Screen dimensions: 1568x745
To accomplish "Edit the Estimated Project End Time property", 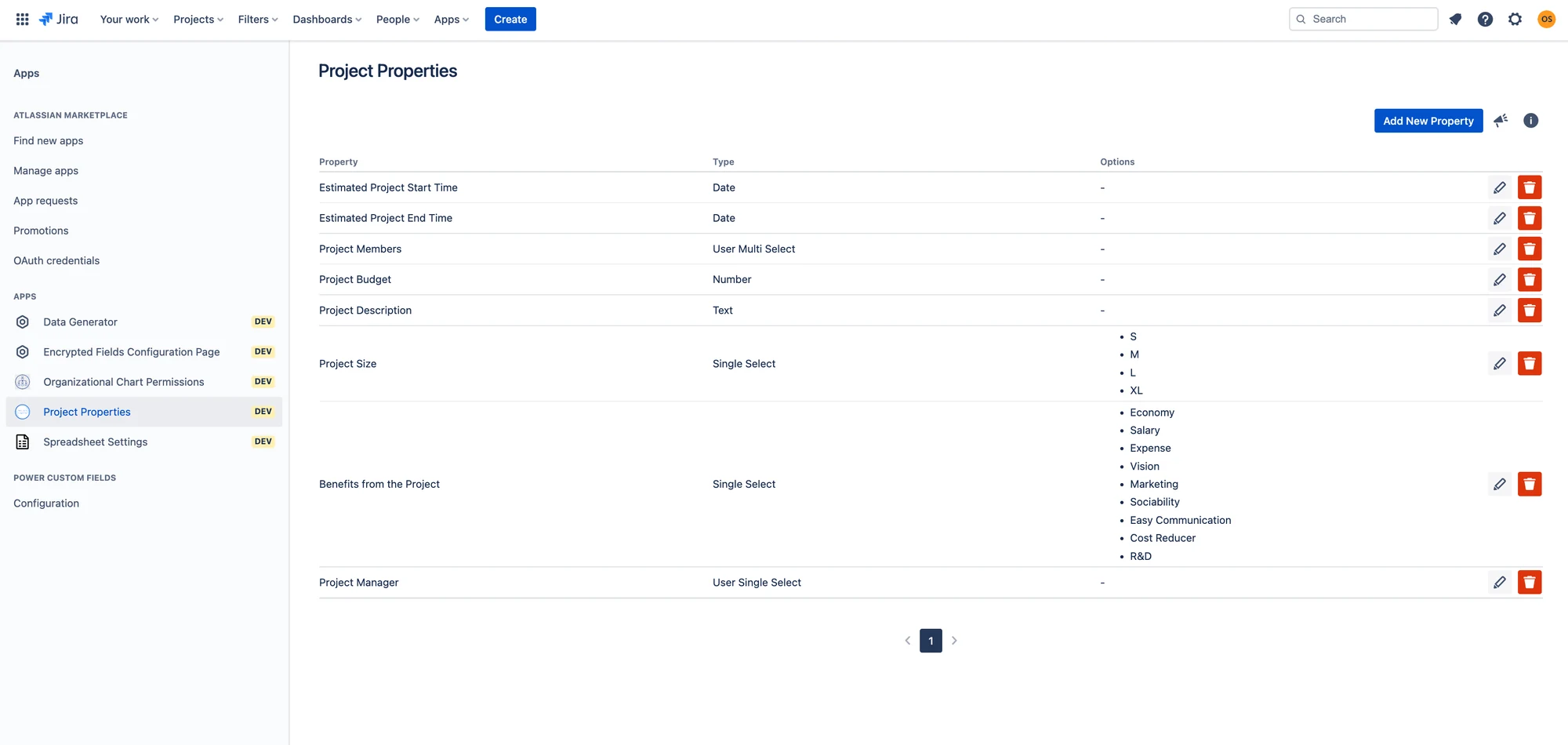I will click(x=1500, y=218).
